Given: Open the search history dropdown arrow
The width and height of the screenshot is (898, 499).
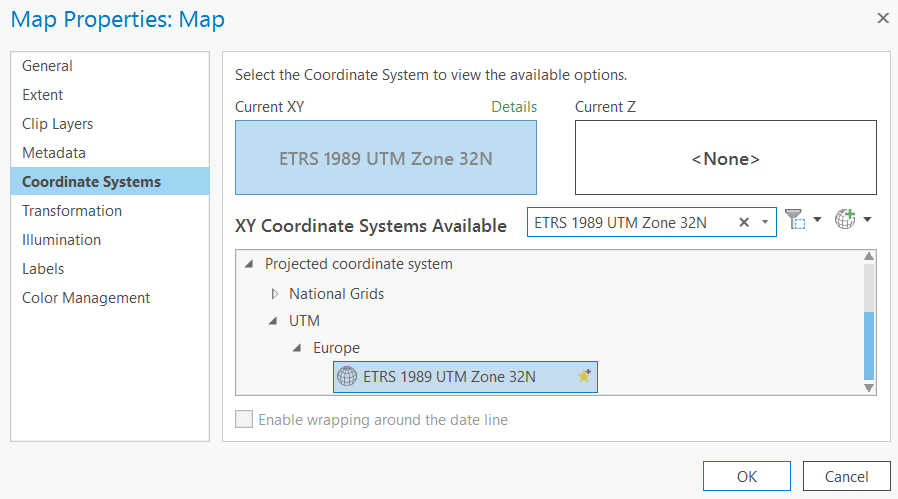Looking at the screenshot, I should click(765, 223).
